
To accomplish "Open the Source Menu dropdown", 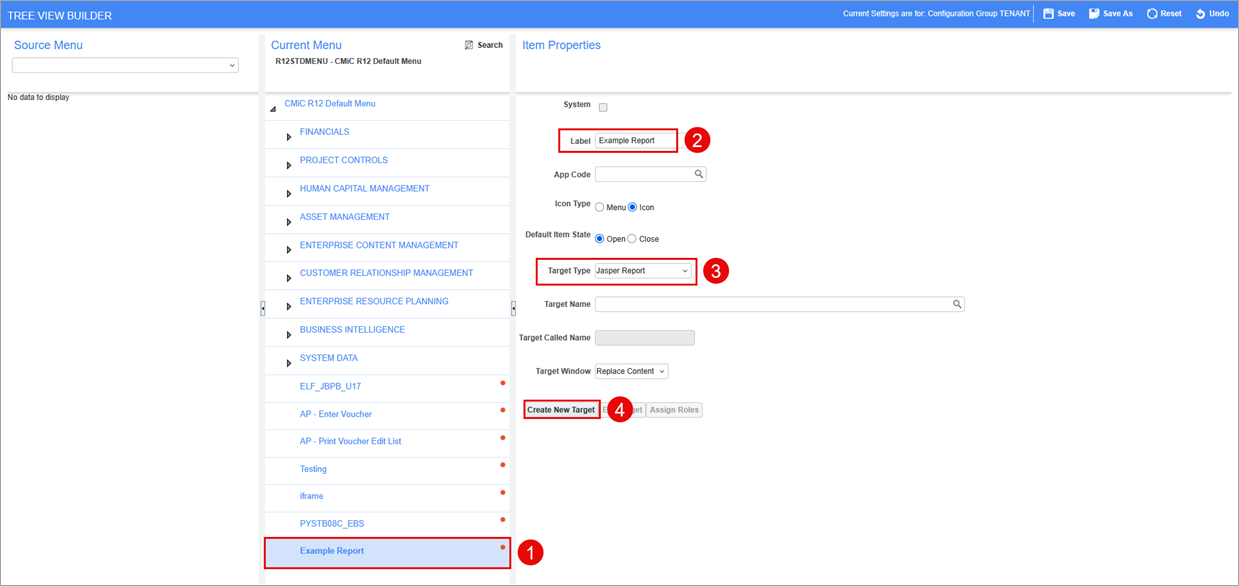I will point(125,65).
